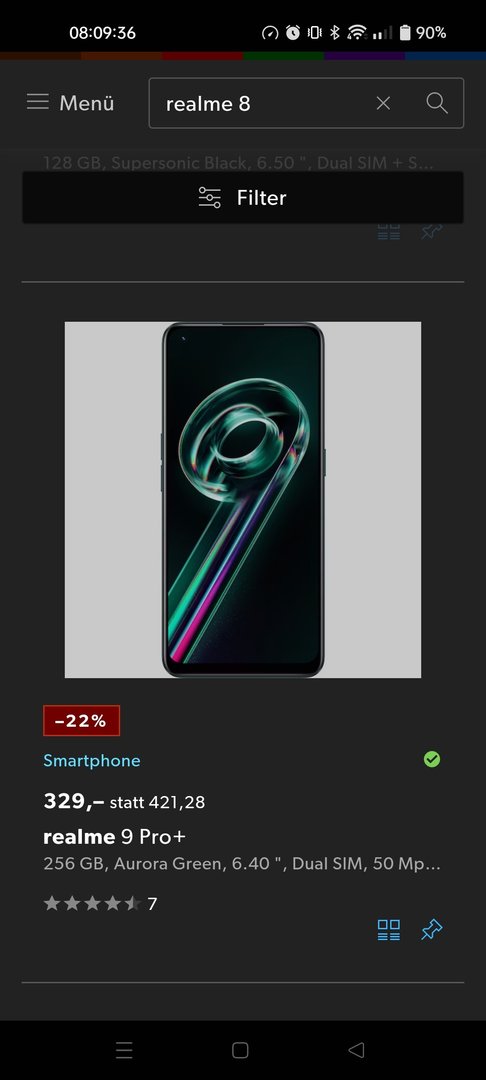Open the hamburger Menü icon
This screenshot has width=486, height=1080.
pos(38,103)
